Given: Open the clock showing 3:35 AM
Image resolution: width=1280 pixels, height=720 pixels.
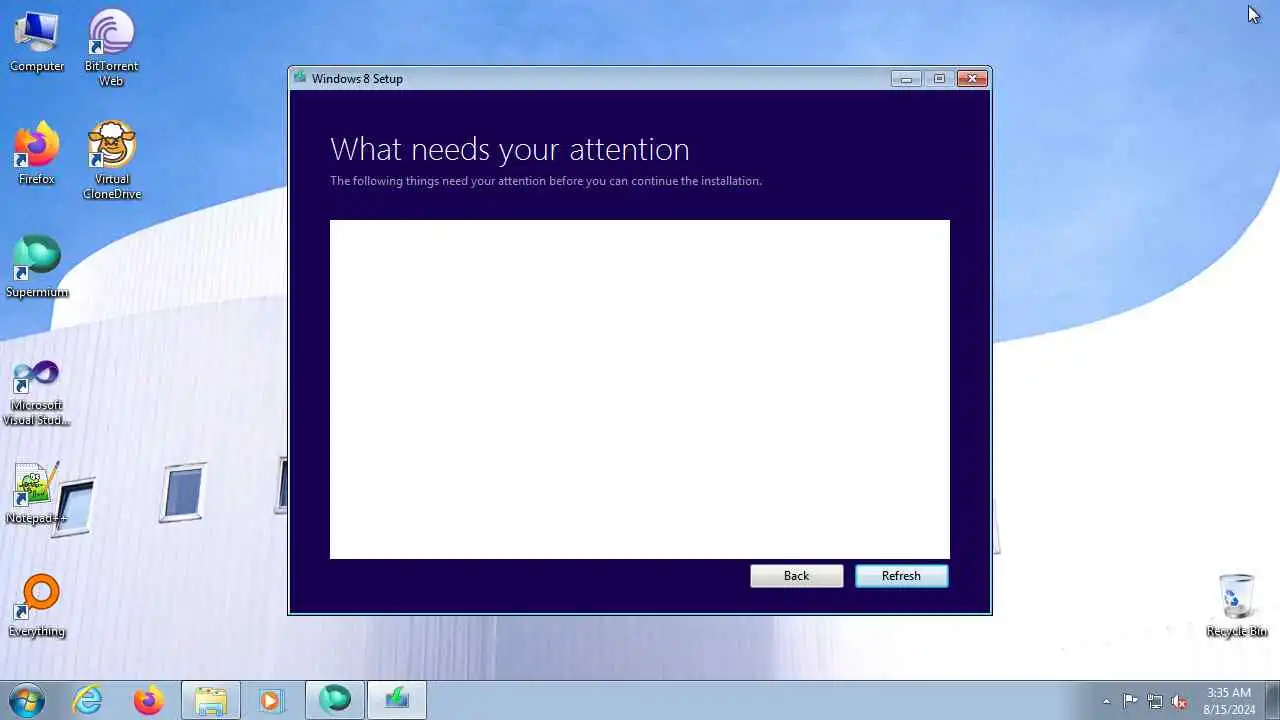Looking at the screenshot, I should tap(1229, 700).
